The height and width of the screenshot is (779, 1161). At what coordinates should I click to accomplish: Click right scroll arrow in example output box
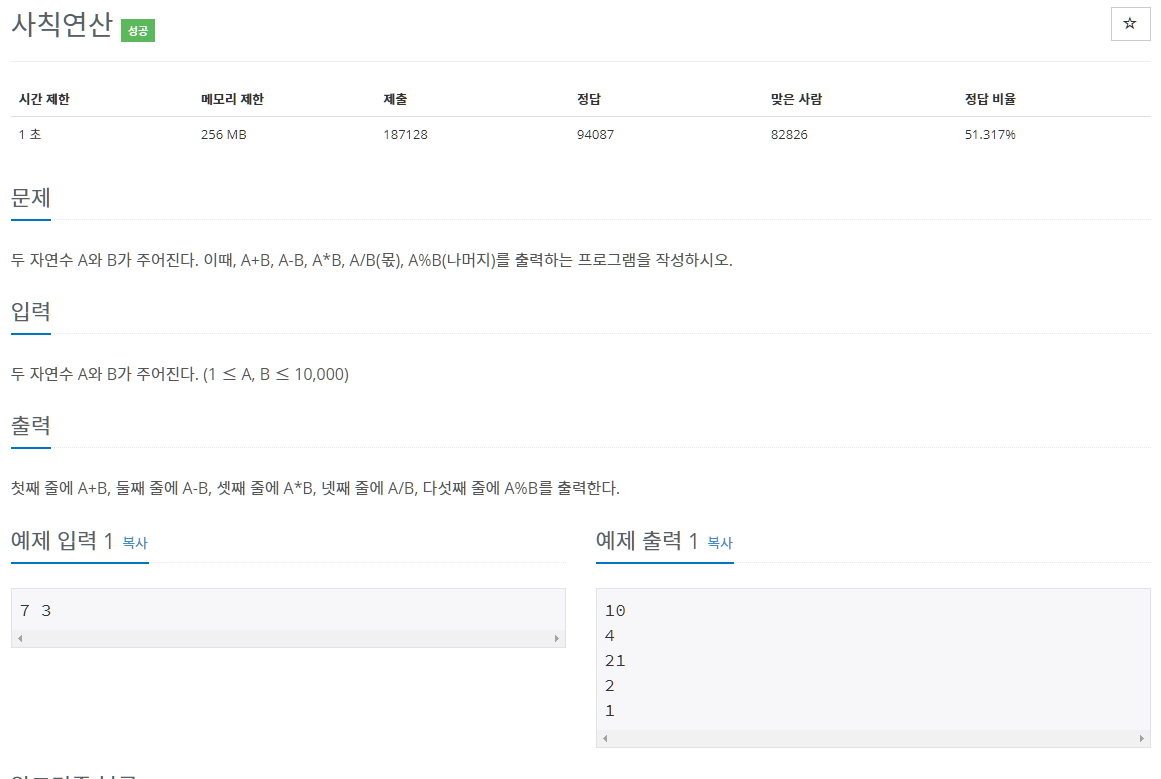(x=1142, y=738)
